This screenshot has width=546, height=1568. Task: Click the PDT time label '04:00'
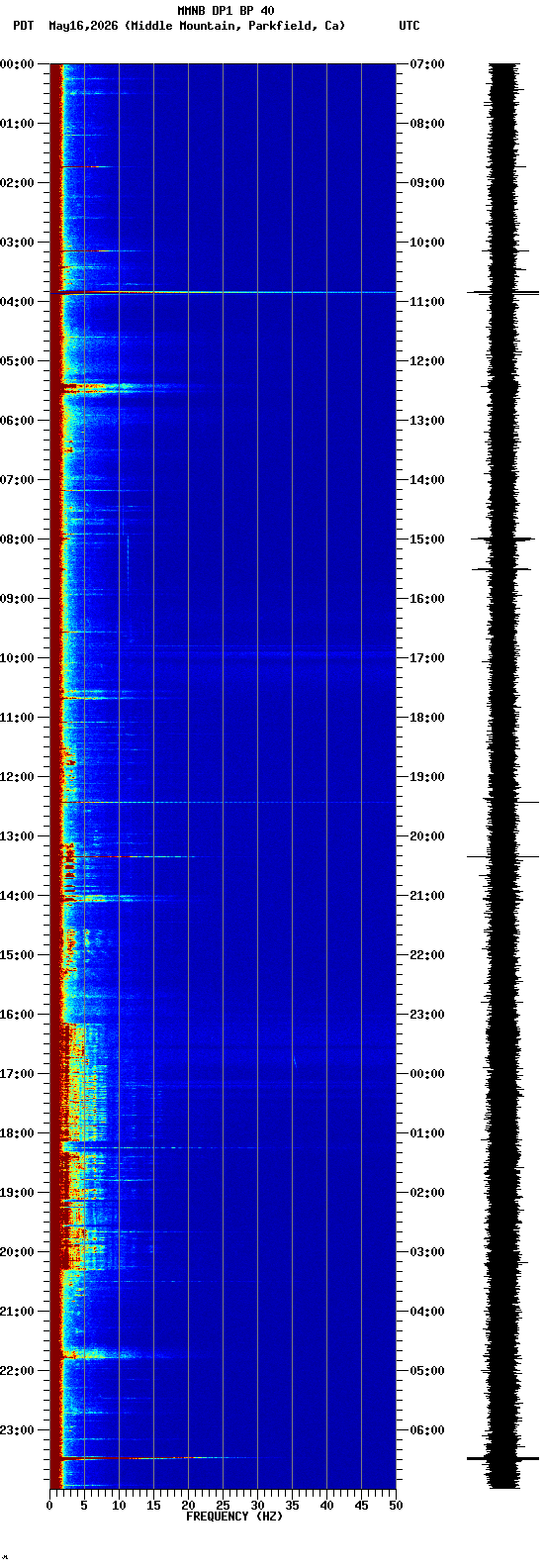point(17,302)
